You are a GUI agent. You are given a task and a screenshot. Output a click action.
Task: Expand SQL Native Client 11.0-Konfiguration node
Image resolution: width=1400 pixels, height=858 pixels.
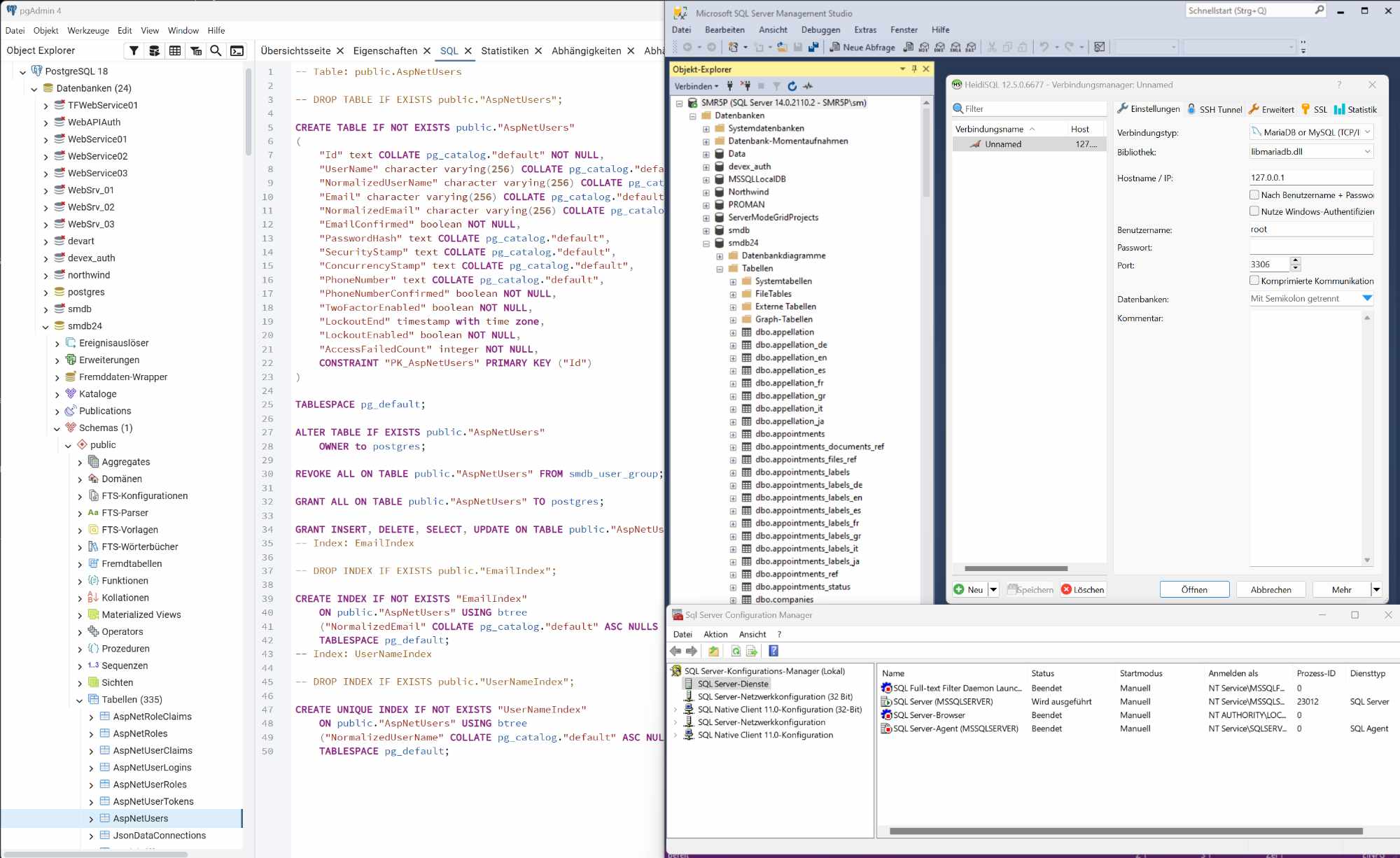point(675,735)
